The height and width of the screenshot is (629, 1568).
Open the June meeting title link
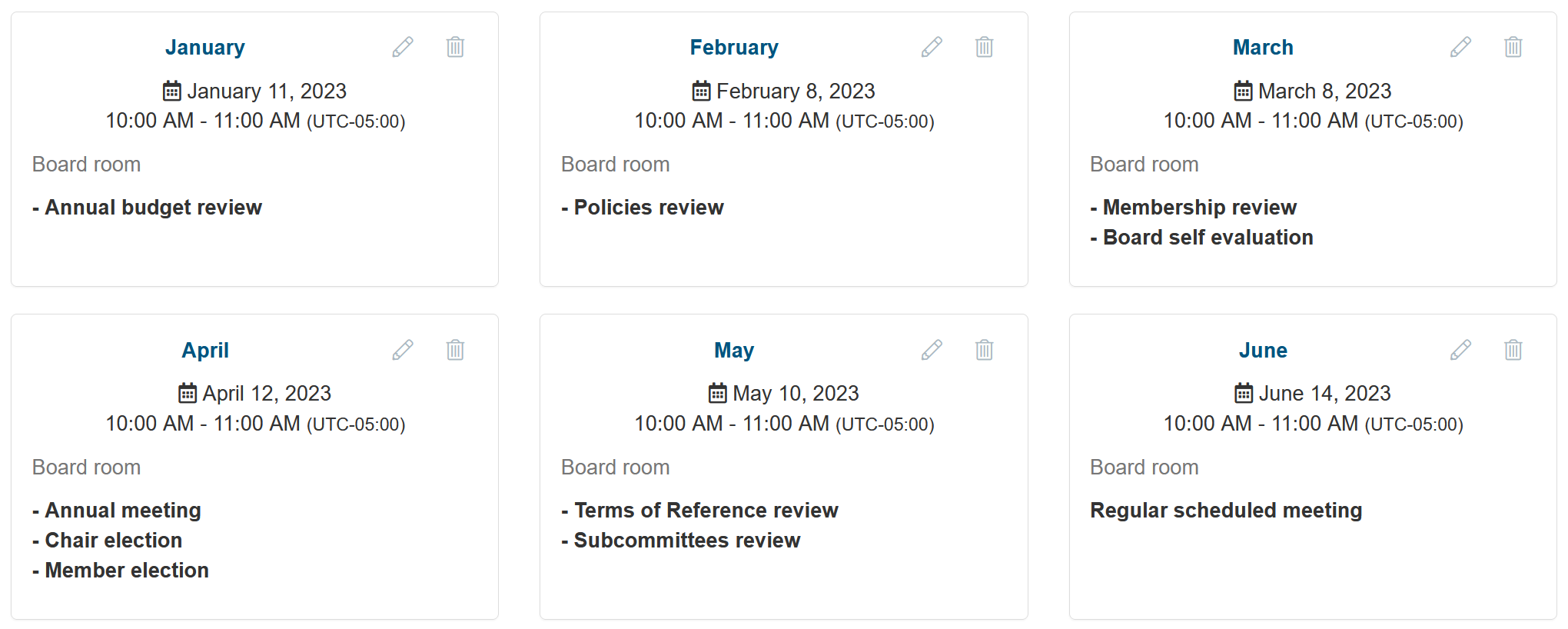click(1263, 351)
